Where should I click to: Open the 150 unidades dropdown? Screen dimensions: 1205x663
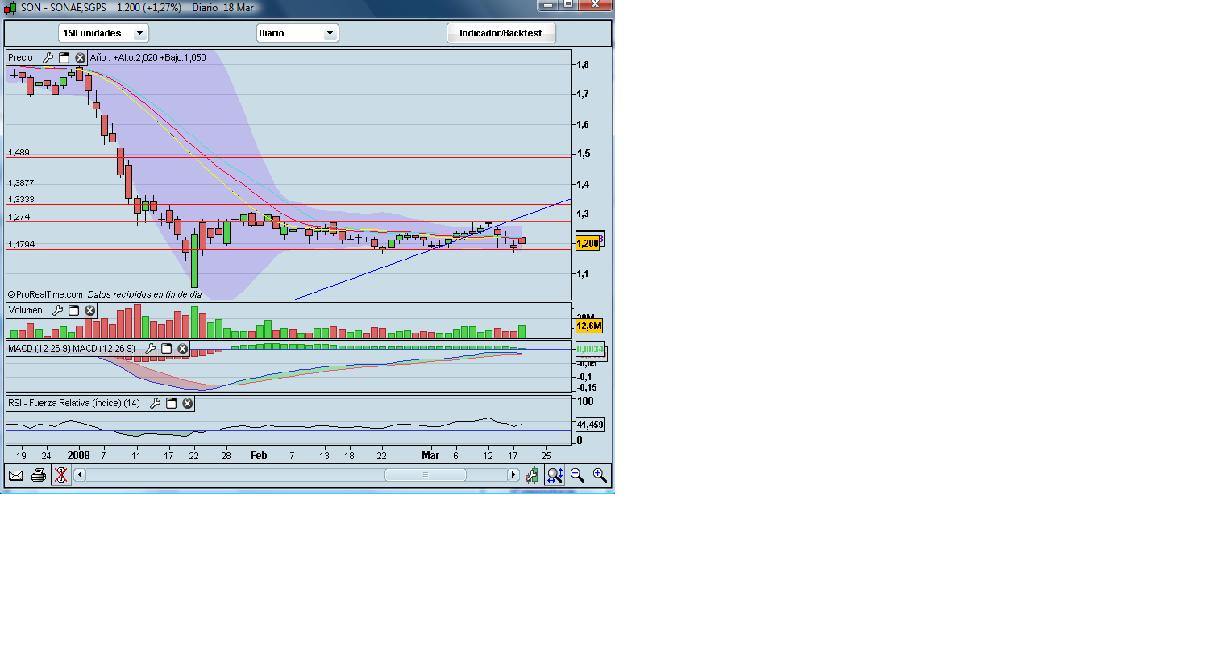(104, 33)
